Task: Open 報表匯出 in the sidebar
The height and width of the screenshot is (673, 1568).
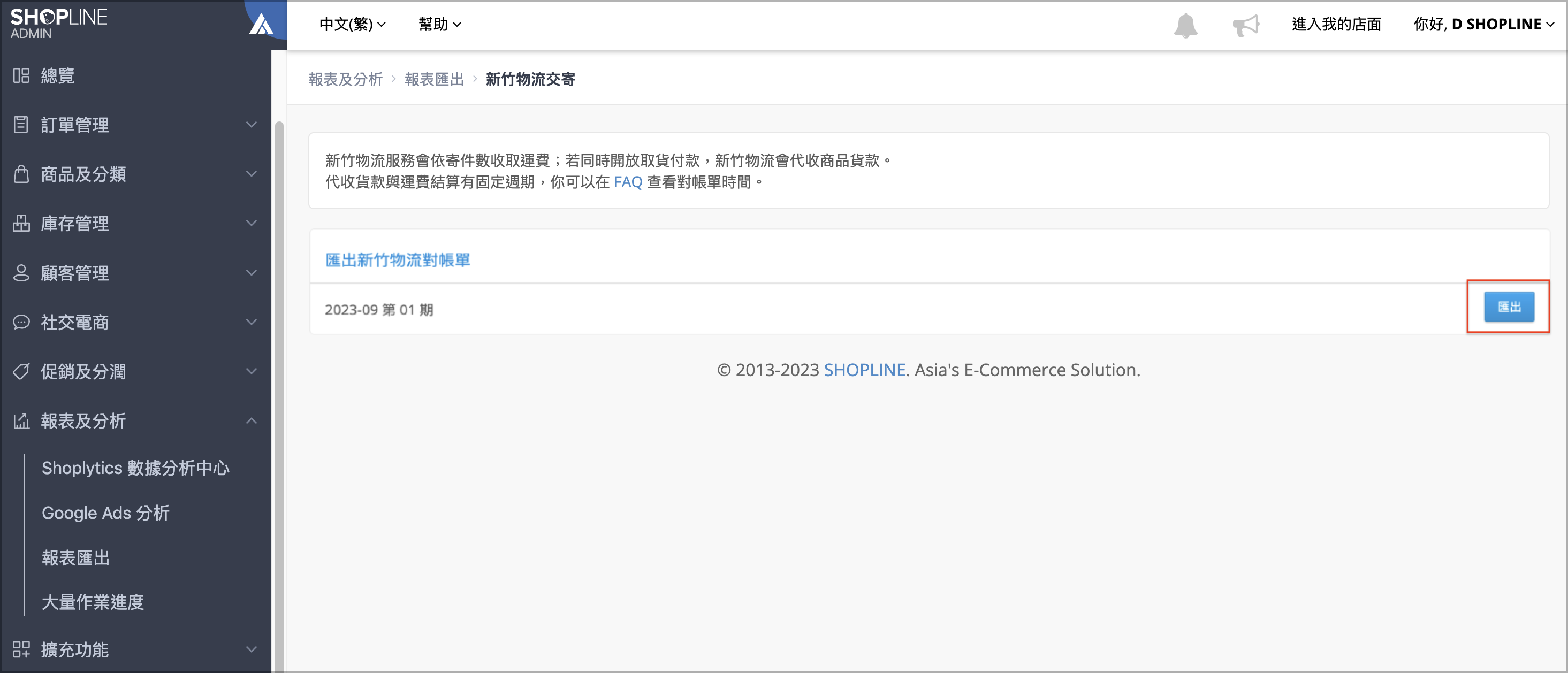Action: tap(75, 558)
